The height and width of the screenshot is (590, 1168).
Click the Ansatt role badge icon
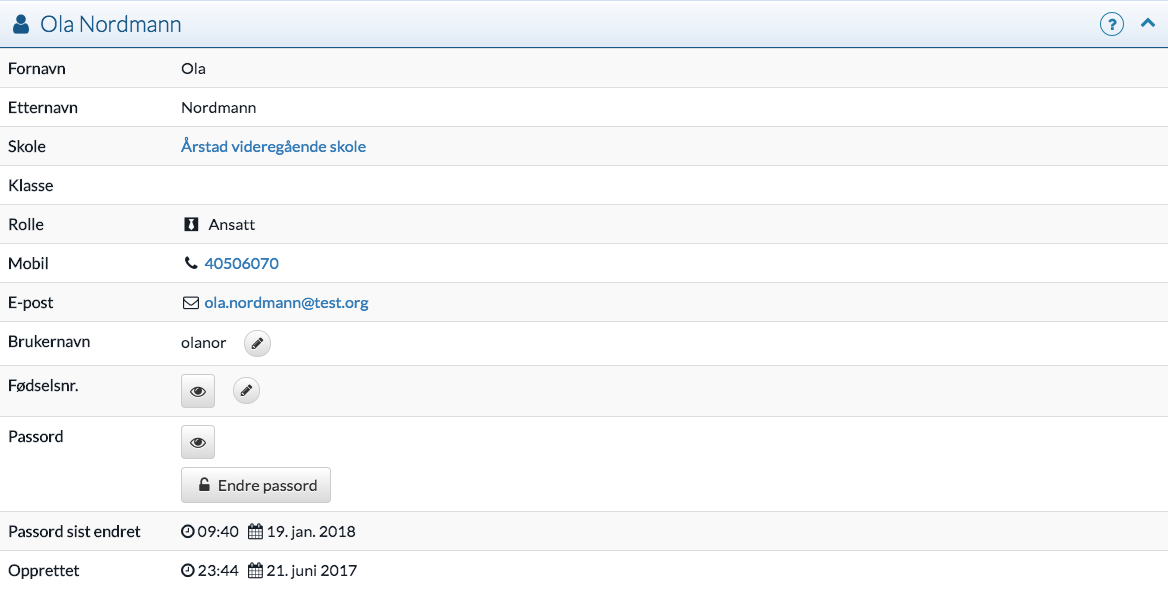(191, 225)
